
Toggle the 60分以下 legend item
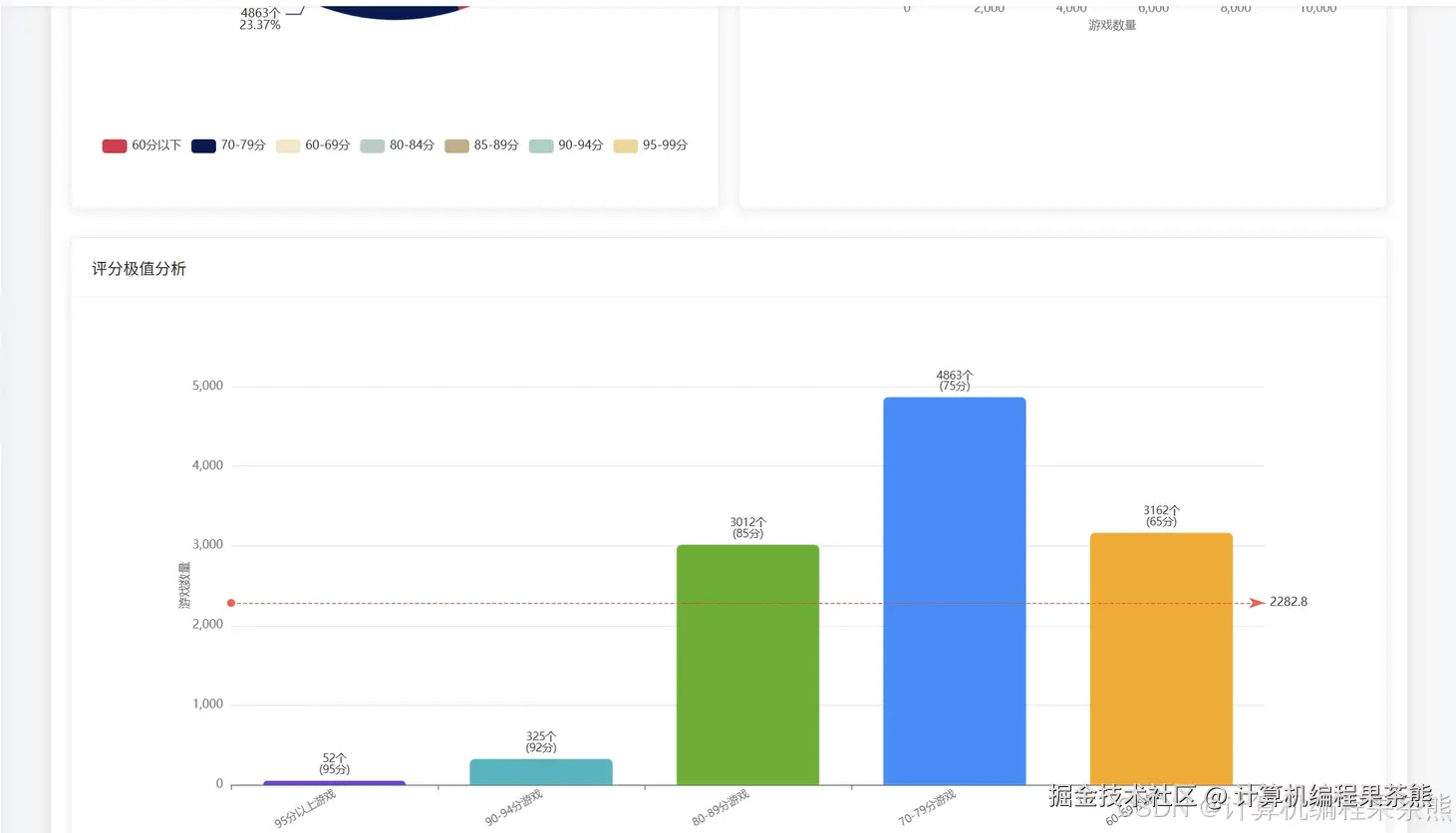pyautogui.click(x=142, y=145)
